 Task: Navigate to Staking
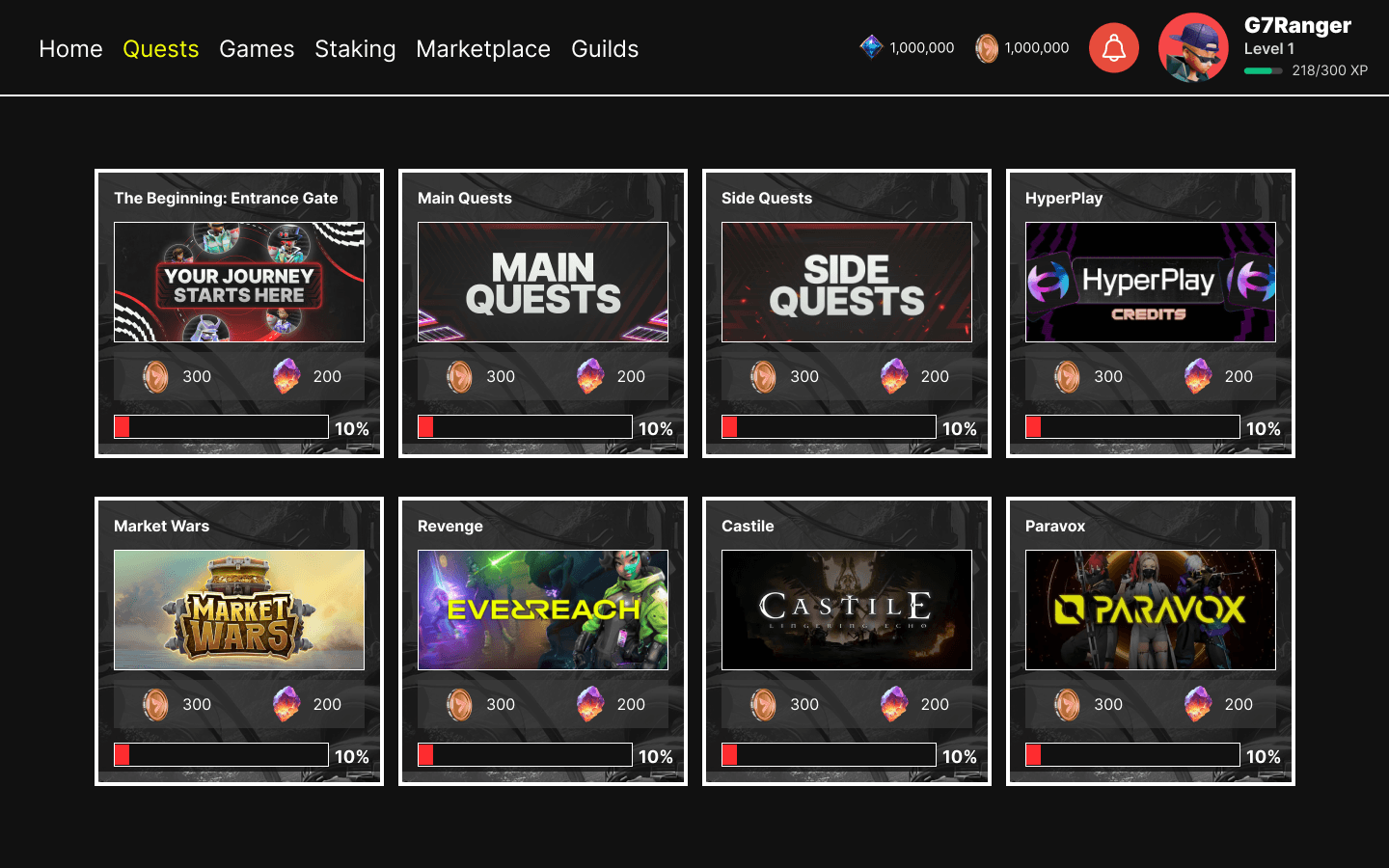[355, 49]
